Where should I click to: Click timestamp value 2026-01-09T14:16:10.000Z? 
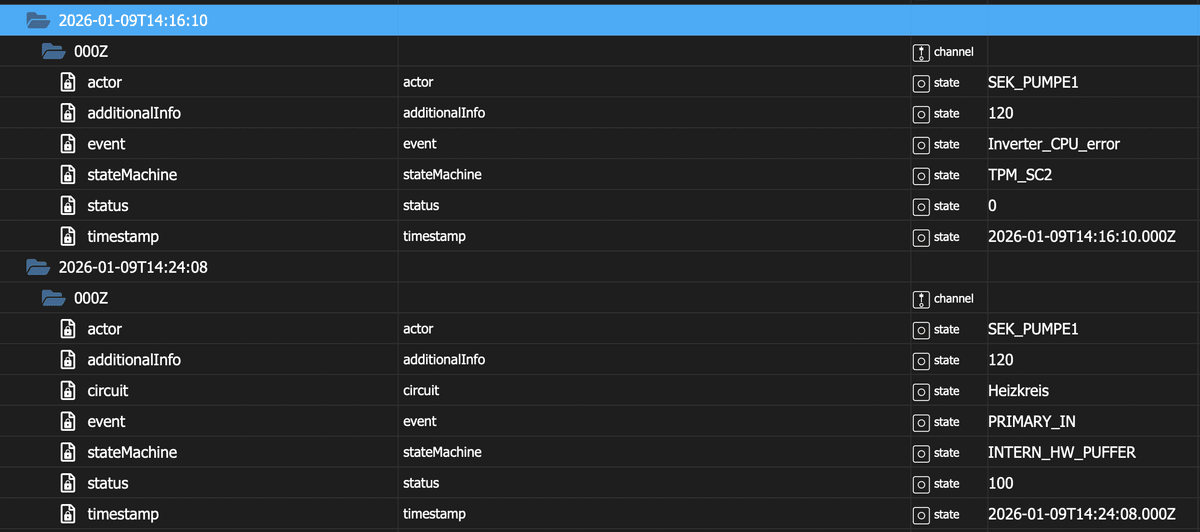(1081, 237)
